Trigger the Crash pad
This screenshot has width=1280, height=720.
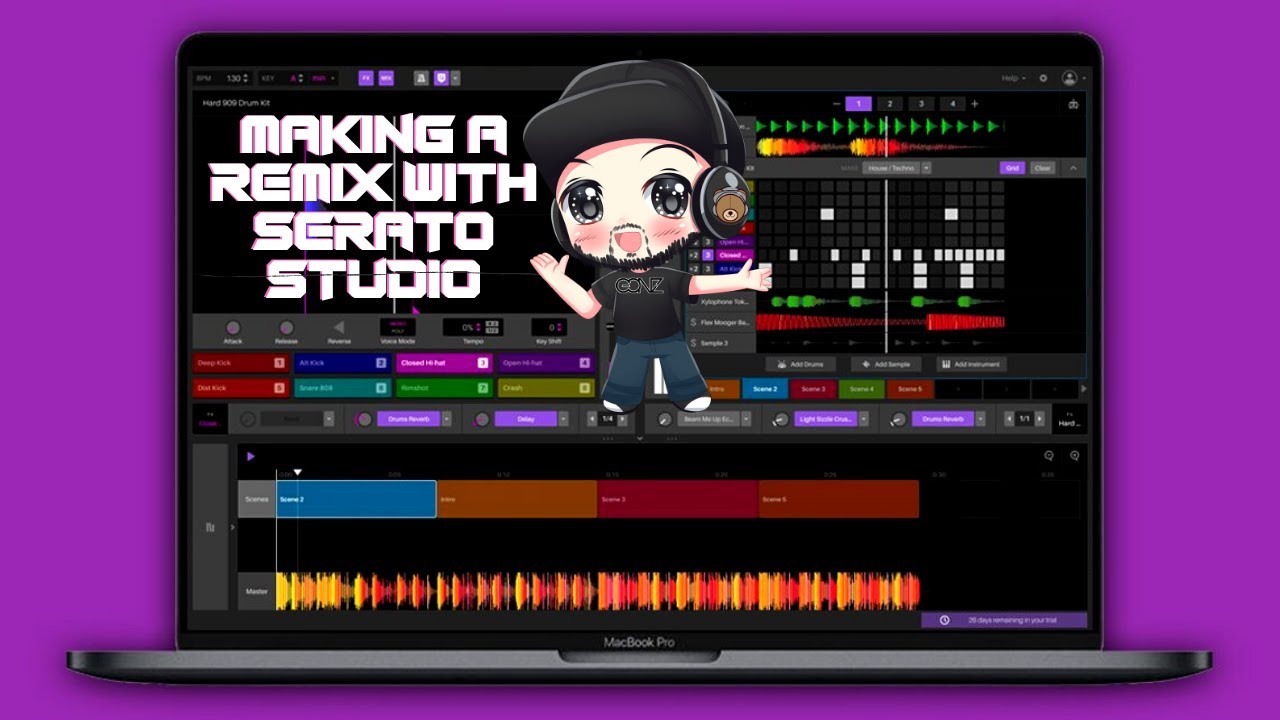(x=545, y=387)
